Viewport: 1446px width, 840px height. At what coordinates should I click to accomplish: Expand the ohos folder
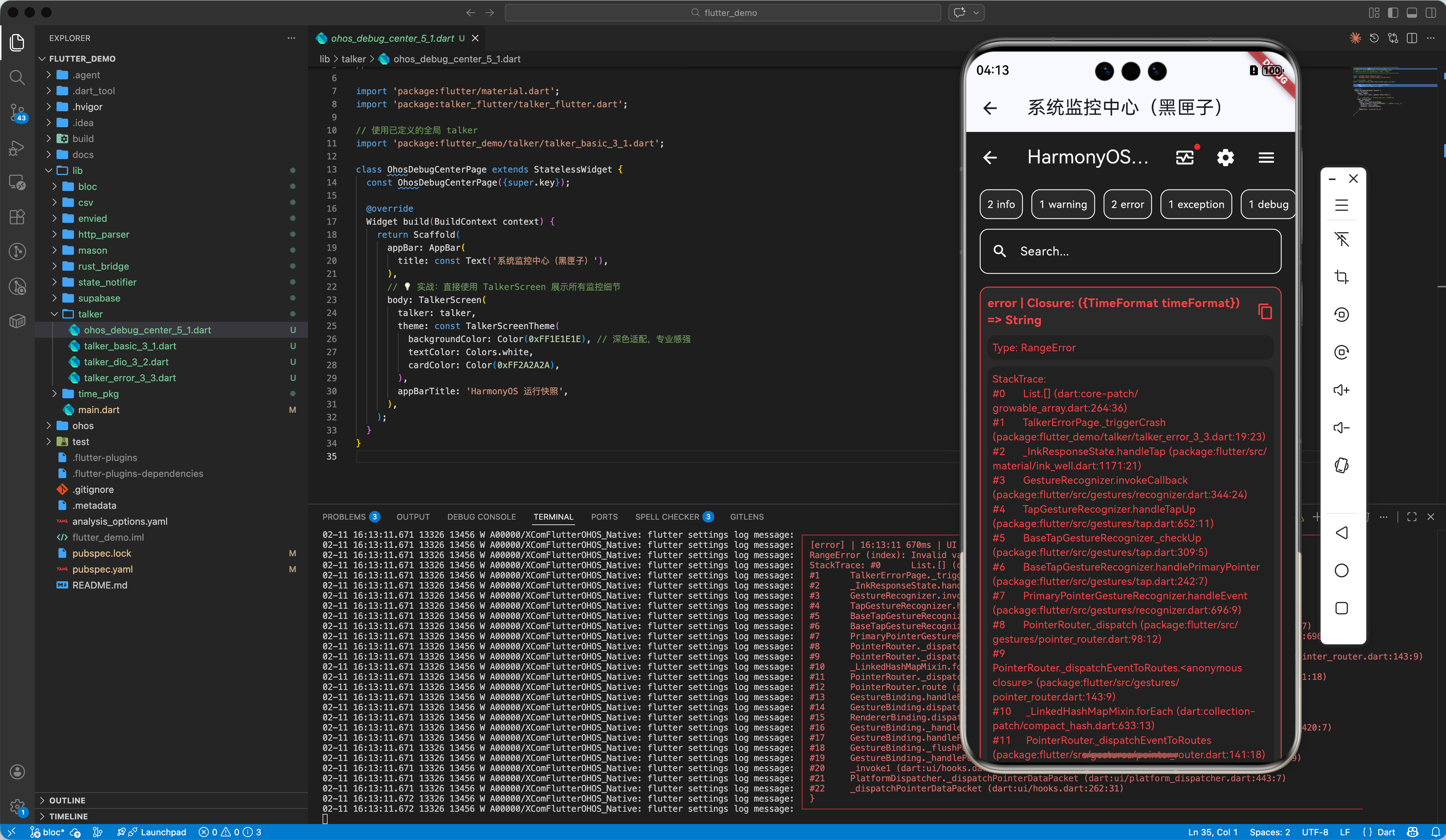pos(83,426)
